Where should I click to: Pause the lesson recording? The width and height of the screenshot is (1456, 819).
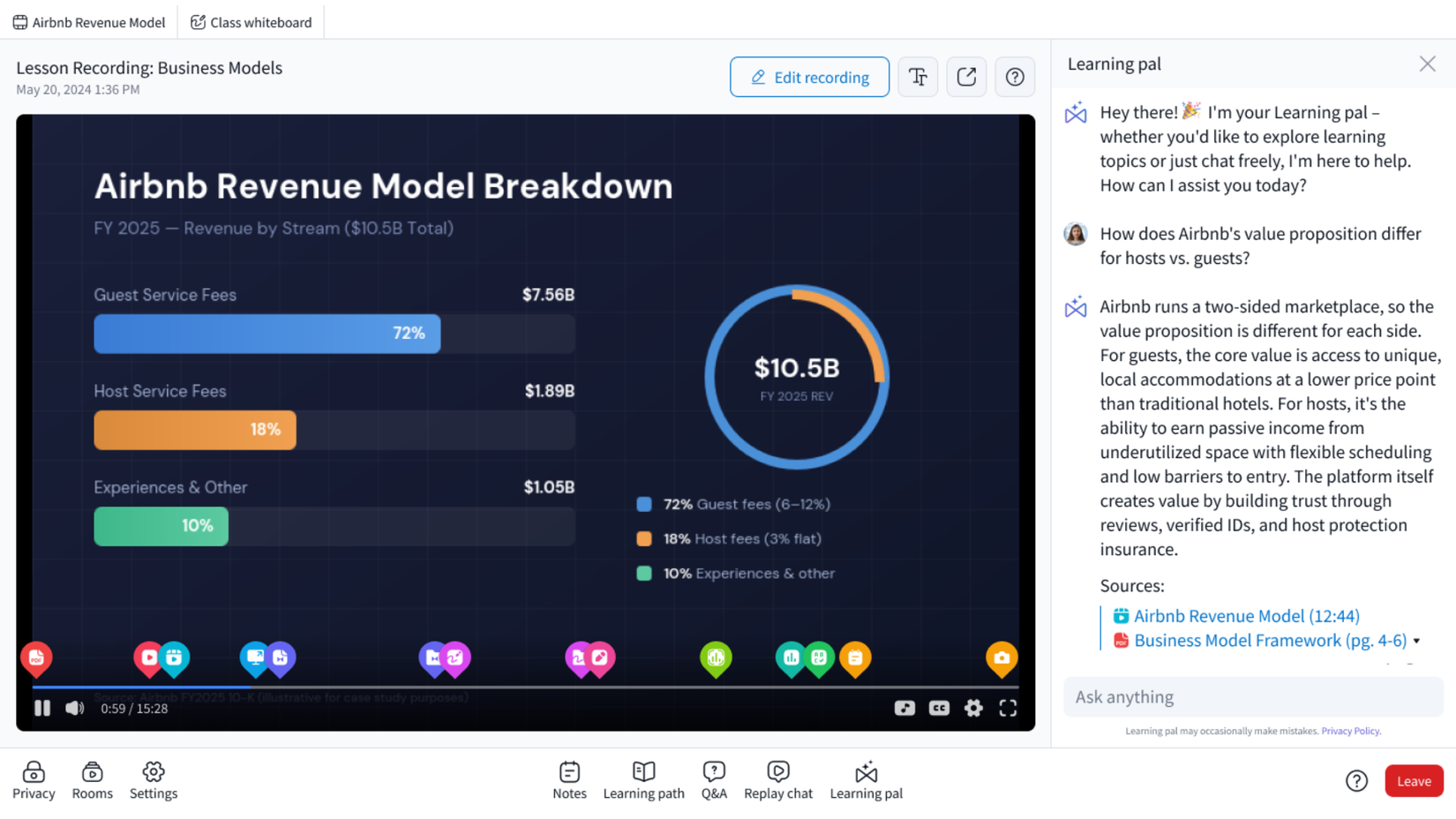pyautogui.click(x=41, y=708)
